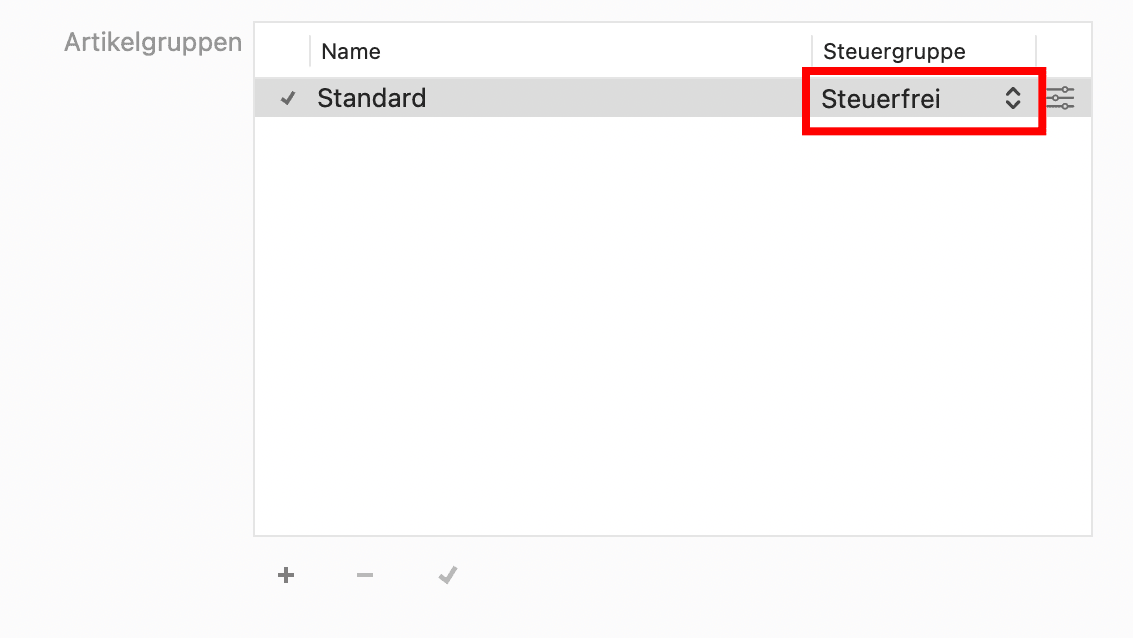The width and height of the screenshot is (1133, 638).
Task: Click the Artikelgruppen label
Action: [153, 43]
